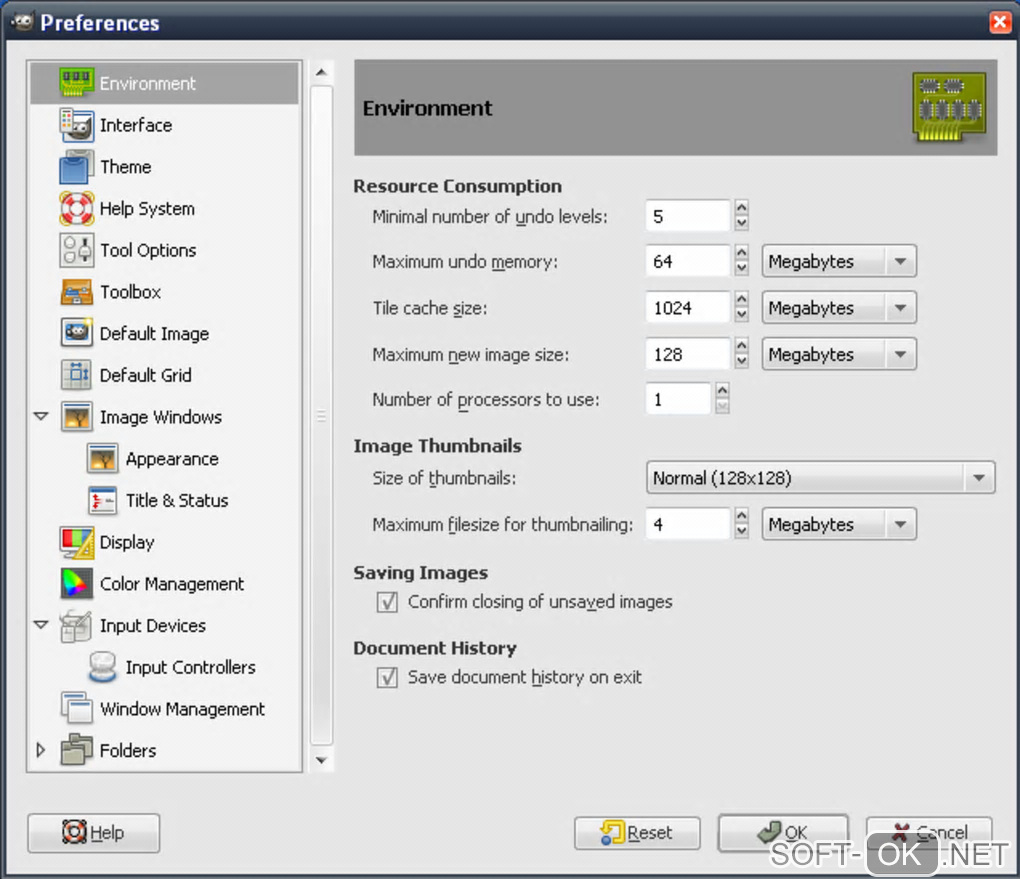The height and width of the screenshot is (879, 1020).
Task: Increase minimal number of undo levels
Action: tap(742, 208)
